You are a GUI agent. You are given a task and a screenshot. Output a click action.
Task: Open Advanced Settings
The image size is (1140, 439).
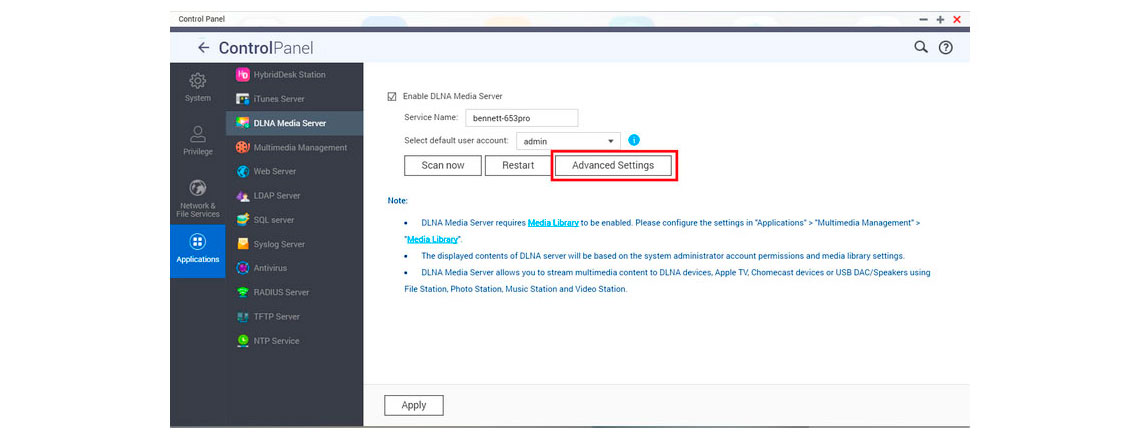[x=613, y=165]
